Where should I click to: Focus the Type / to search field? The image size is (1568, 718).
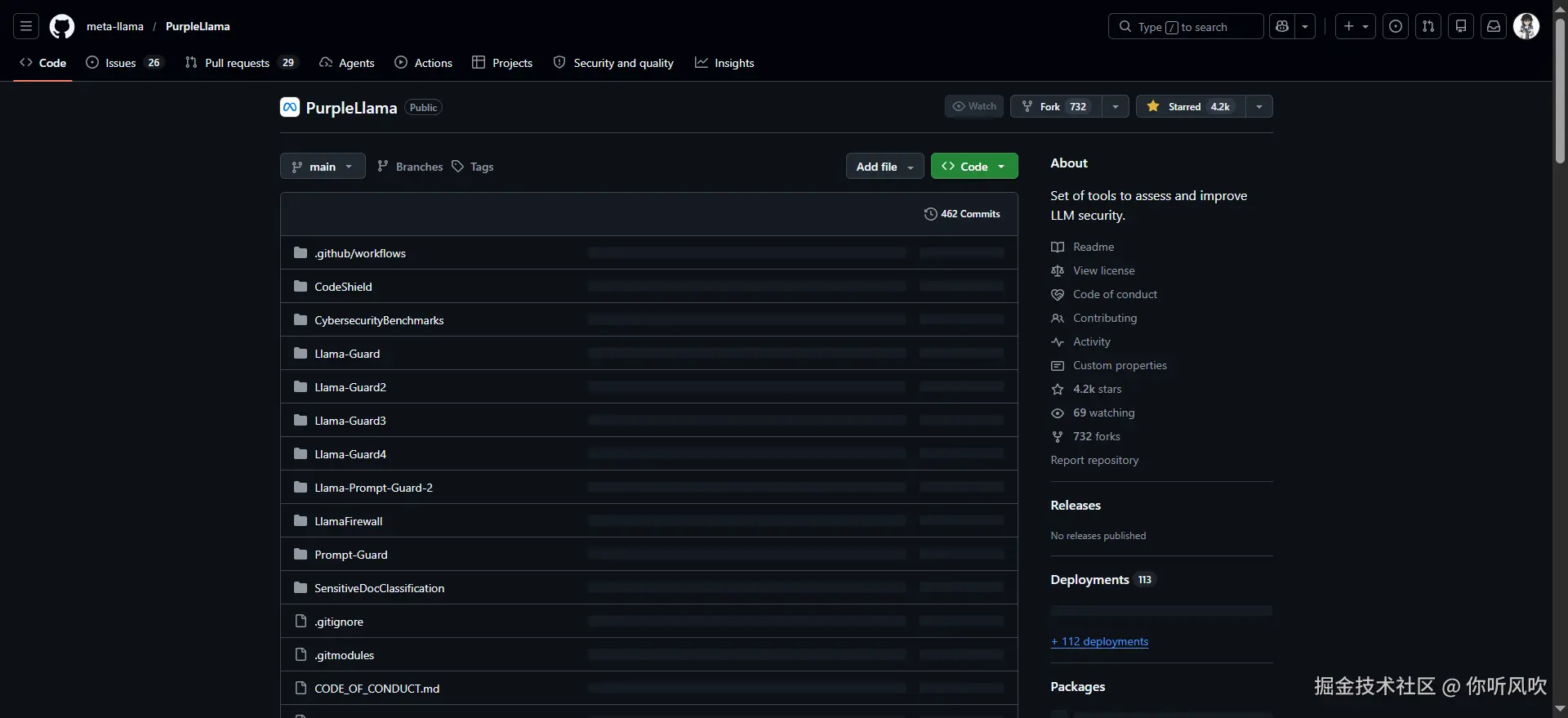pyautogui.click(x=1186, y=26)
